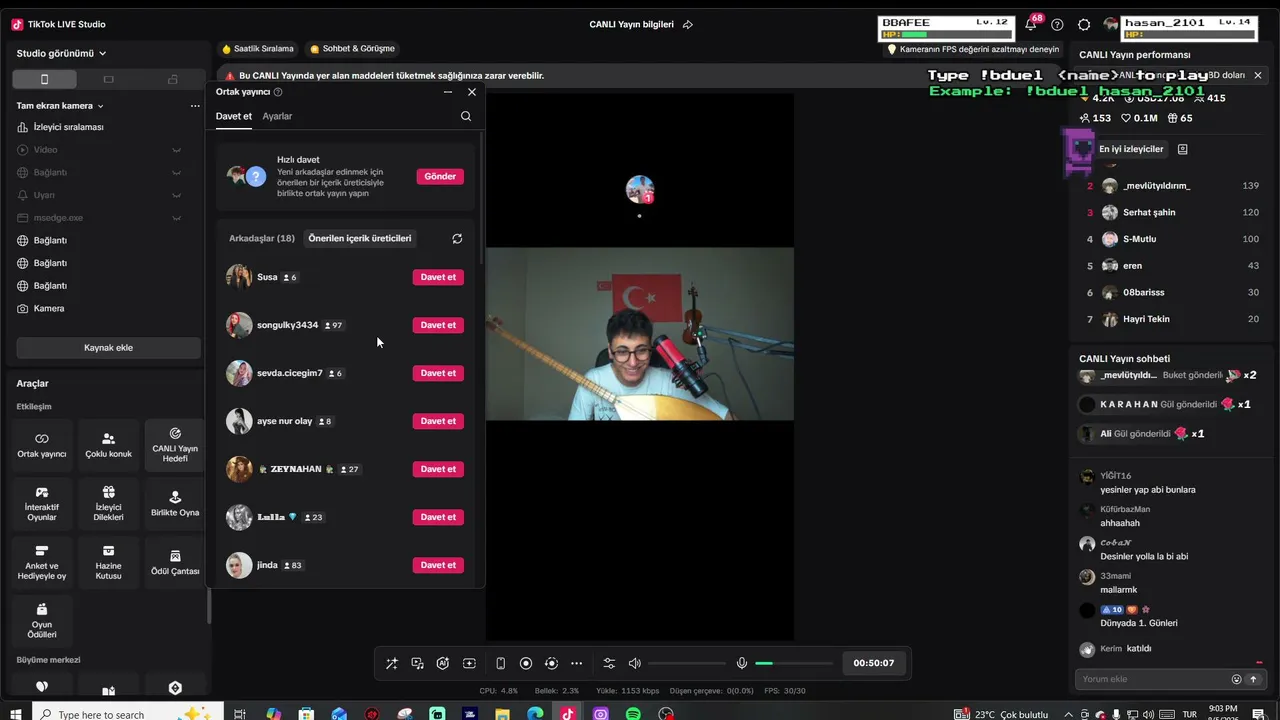
Task: Open the Sohbet & Görüşme tab
Action: pos(352,48)
